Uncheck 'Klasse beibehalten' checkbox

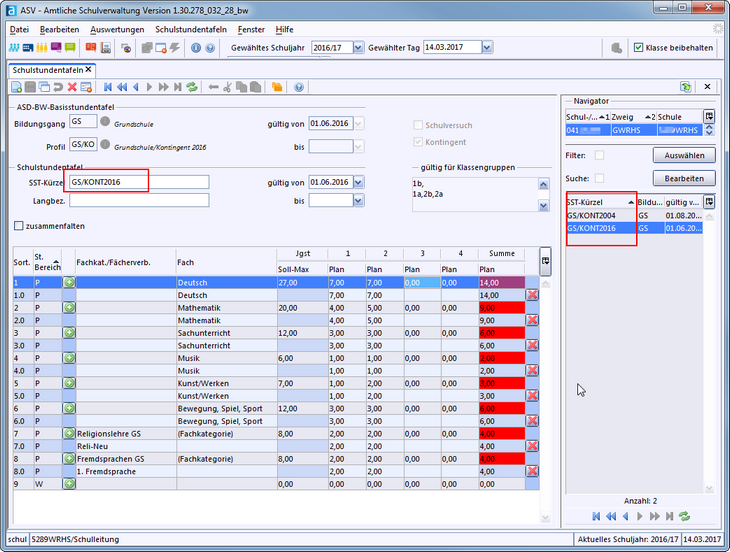click(639, 47)
